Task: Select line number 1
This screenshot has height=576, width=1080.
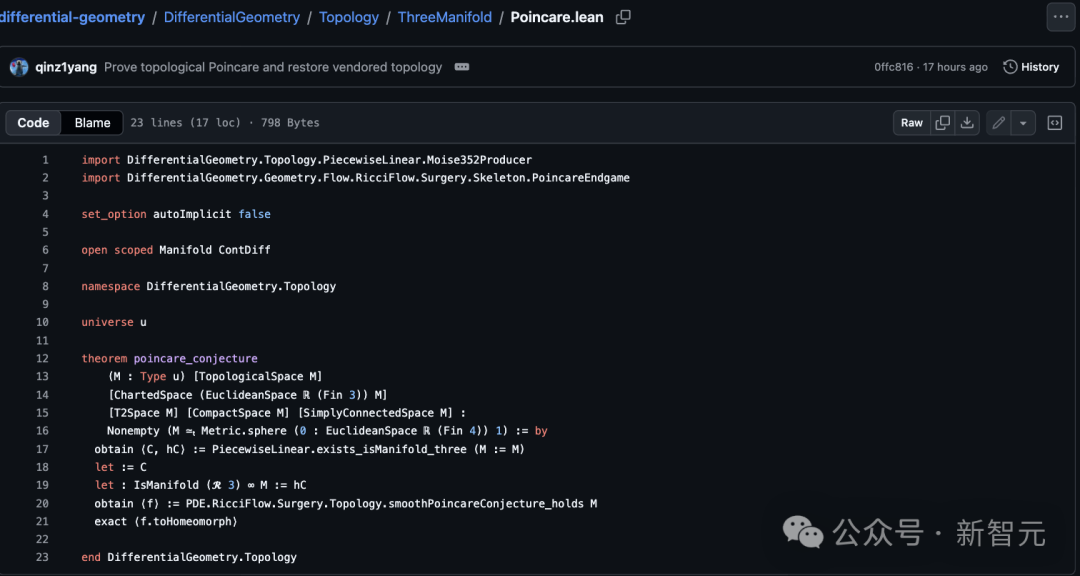Action: click(45, 160)
